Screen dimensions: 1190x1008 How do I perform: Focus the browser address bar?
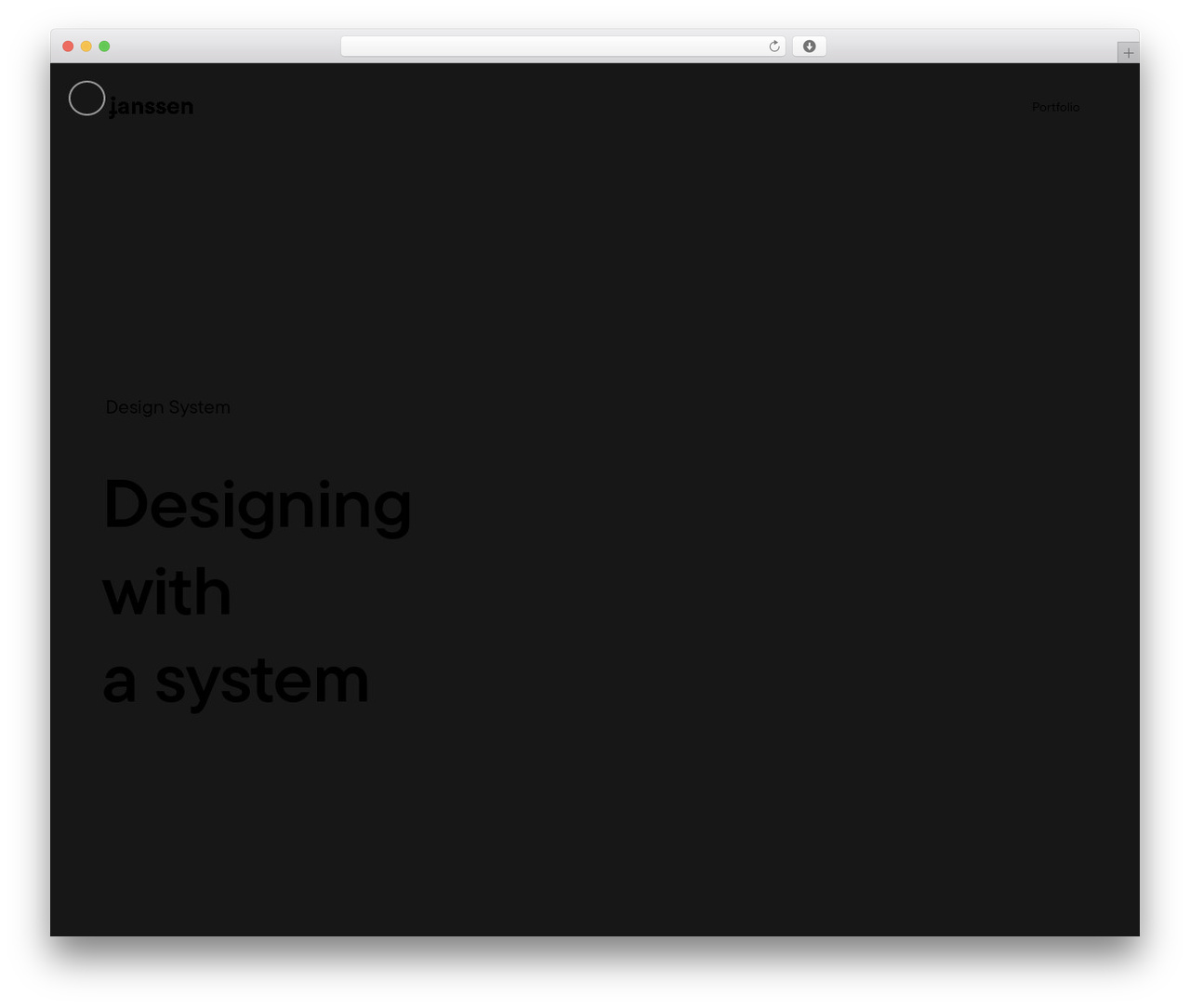click(563, 46)
